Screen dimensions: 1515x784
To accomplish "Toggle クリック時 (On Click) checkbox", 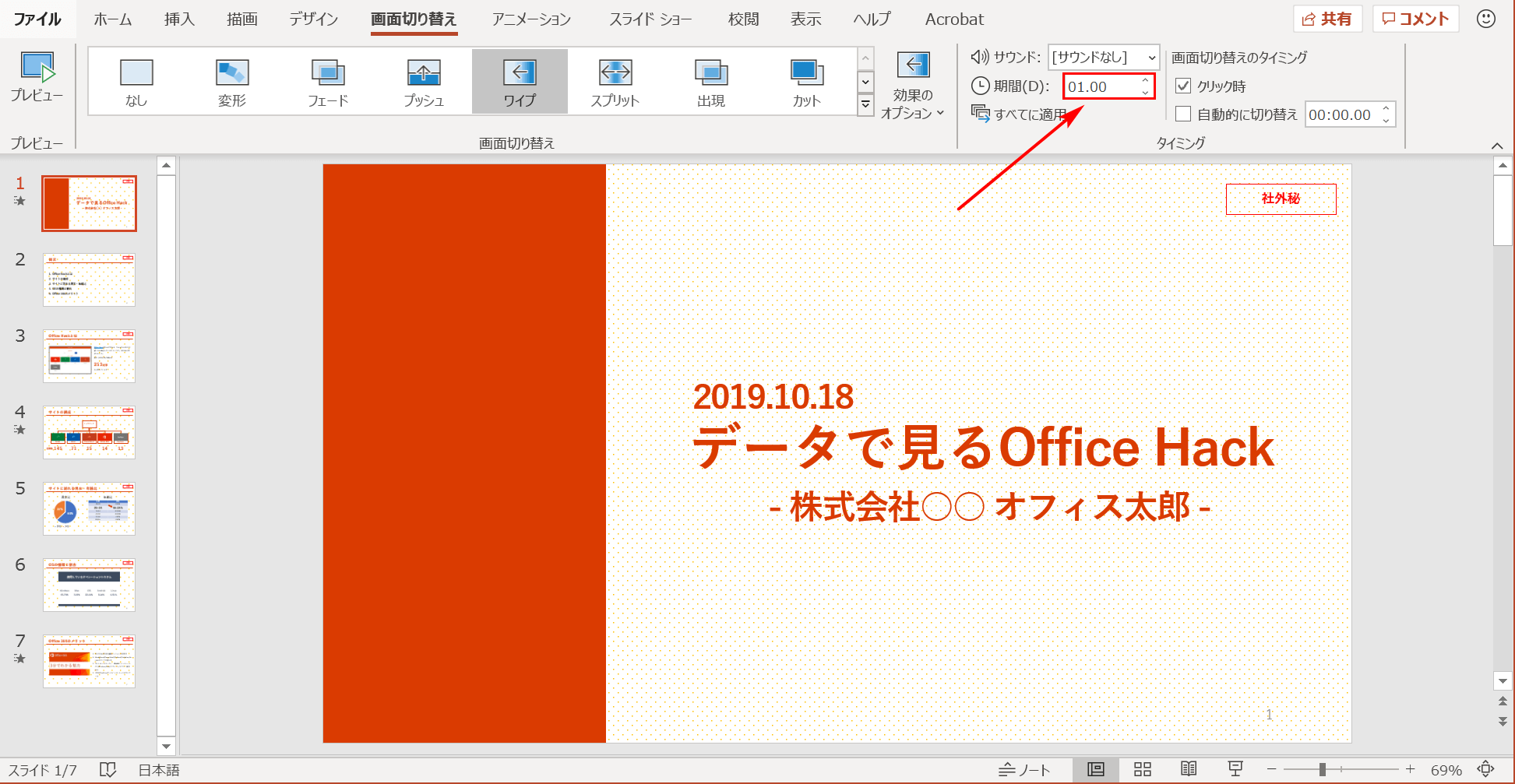I will 1183,86.
